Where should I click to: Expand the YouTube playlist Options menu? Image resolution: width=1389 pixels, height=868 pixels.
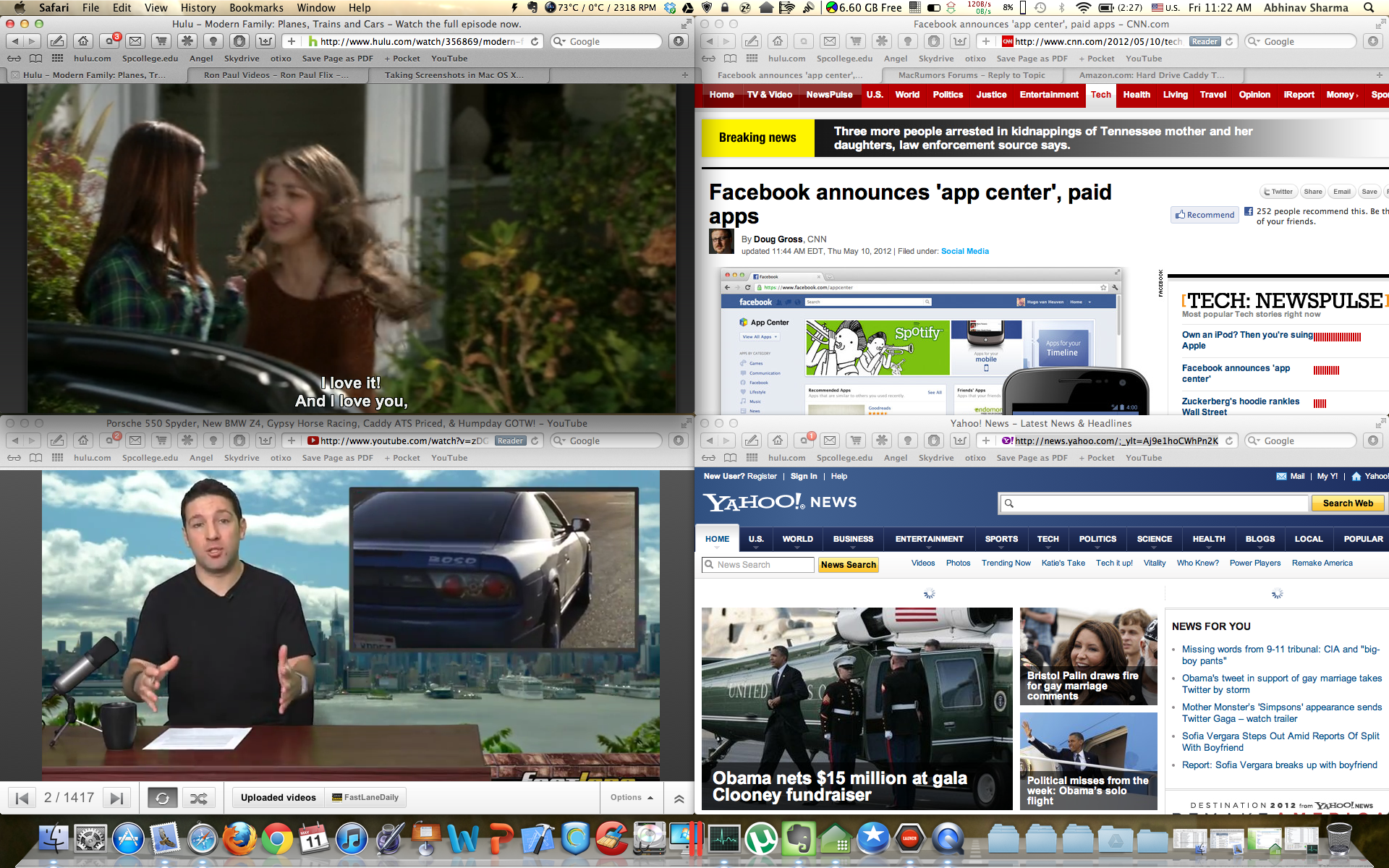click(632, 797)
